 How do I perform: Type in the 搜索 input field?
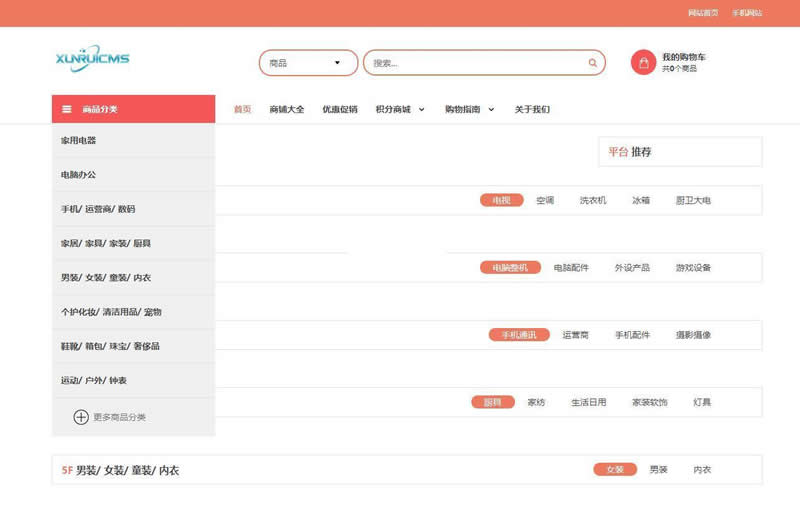coord(475,63)
